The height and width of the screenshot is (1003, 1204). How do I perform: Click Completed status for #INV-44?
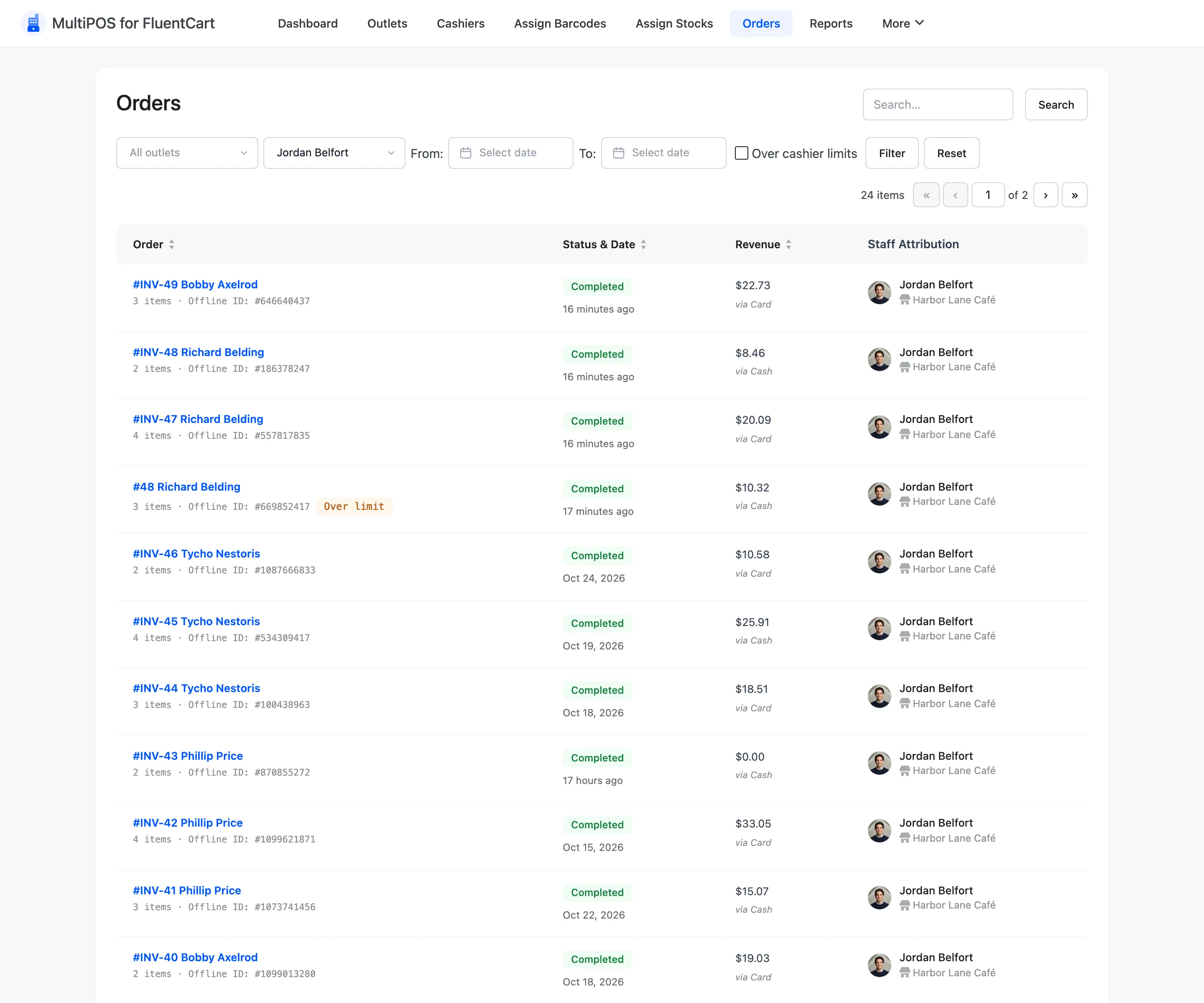click(x=597, y=690)
